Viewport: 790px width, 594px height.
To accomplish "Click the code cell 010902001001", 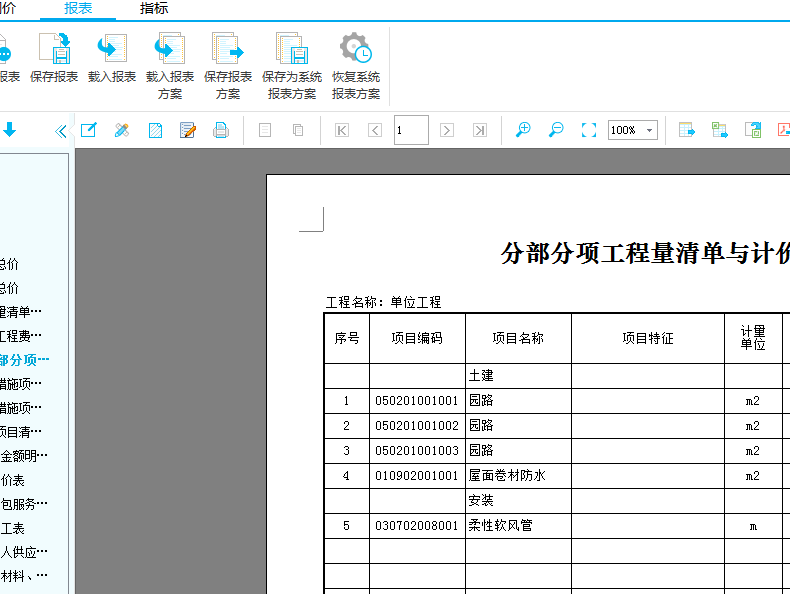I will click(x=417, y=476).
